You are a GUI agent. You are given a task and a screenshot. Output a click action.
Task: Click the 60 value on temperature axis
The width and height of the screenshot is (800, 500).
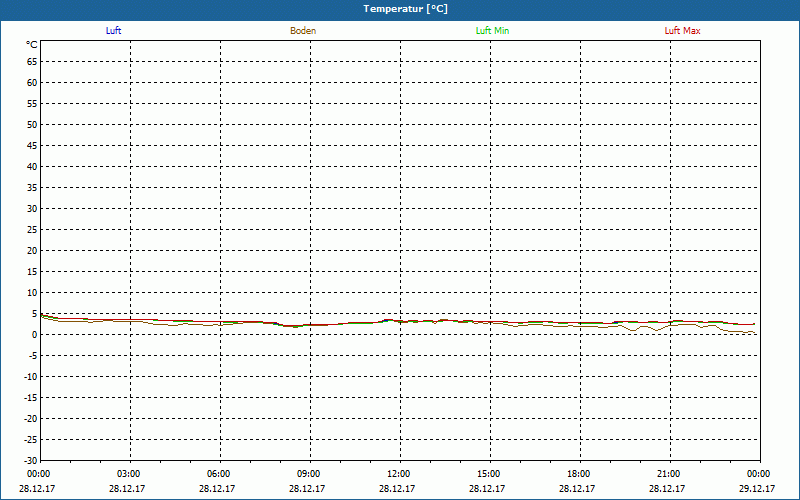pyautogui.click(x=32, y=83)
